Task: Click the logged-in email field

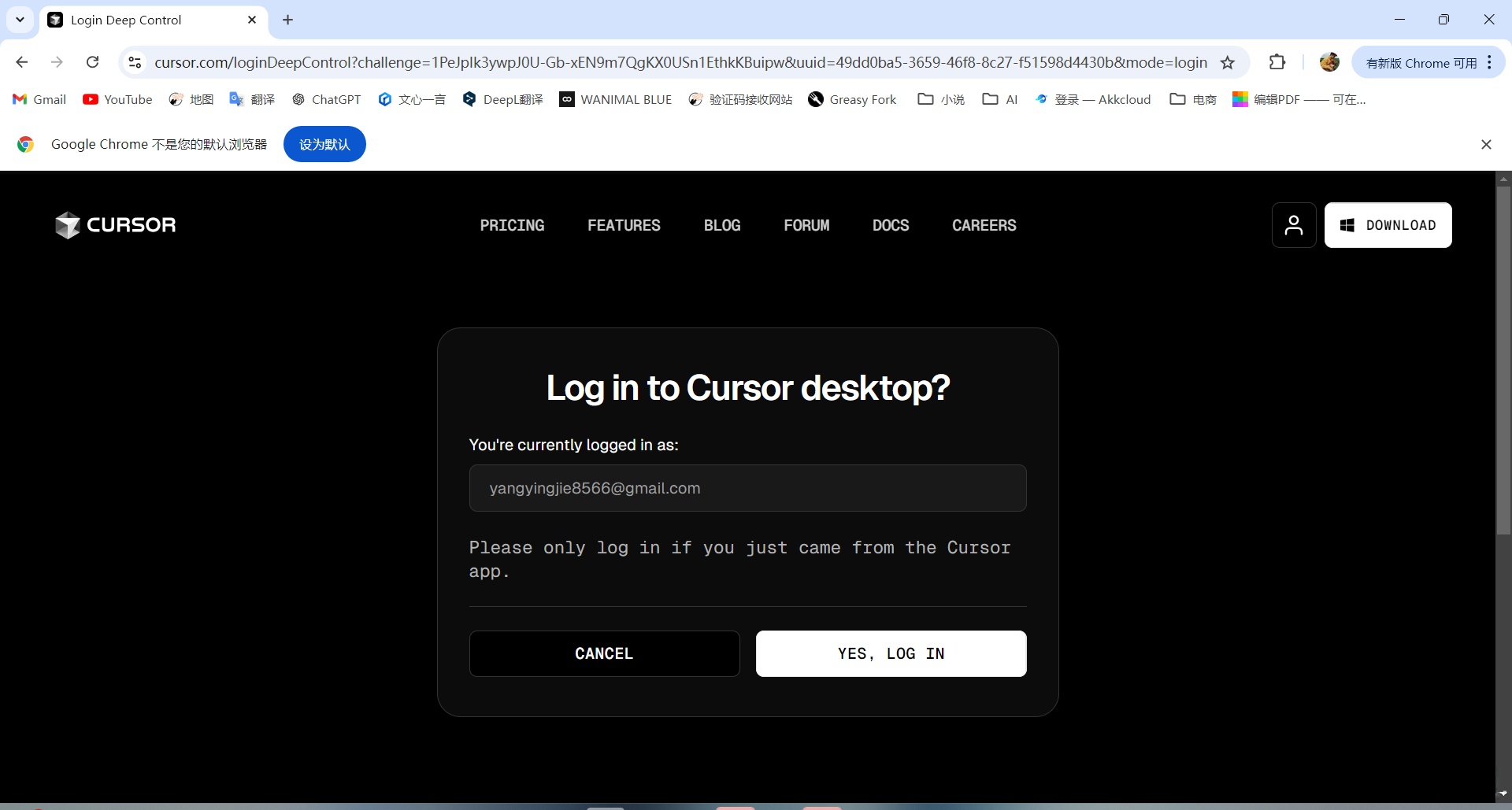Action: tap(748, 488)
